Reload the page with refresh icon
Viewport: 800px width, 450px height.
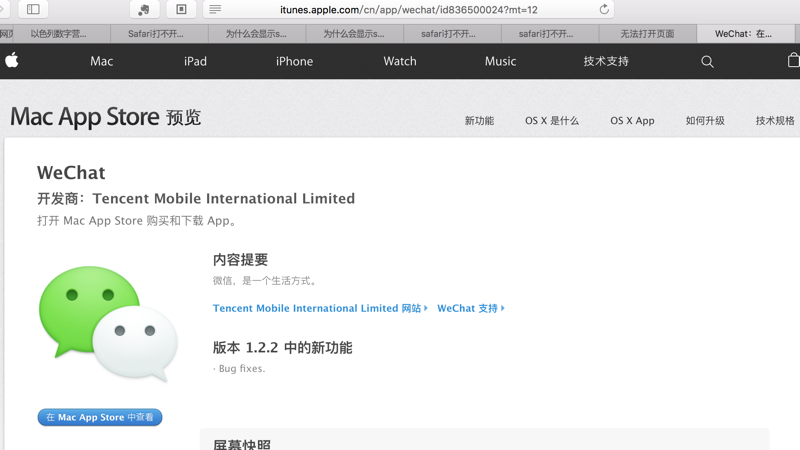604,9
